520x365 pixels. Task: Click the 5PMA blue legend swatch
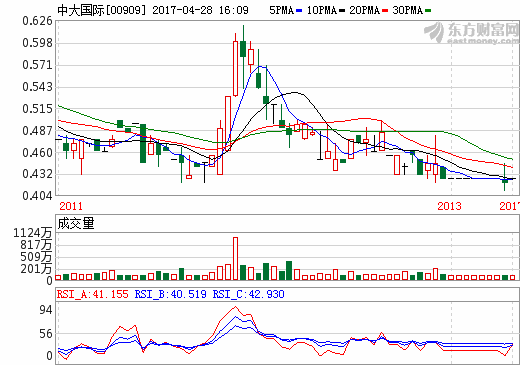tap(299, 11)
